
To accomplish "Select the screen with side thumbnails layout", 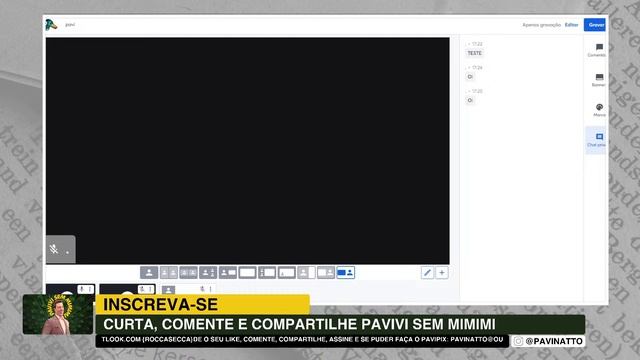I will coord(267,273).
